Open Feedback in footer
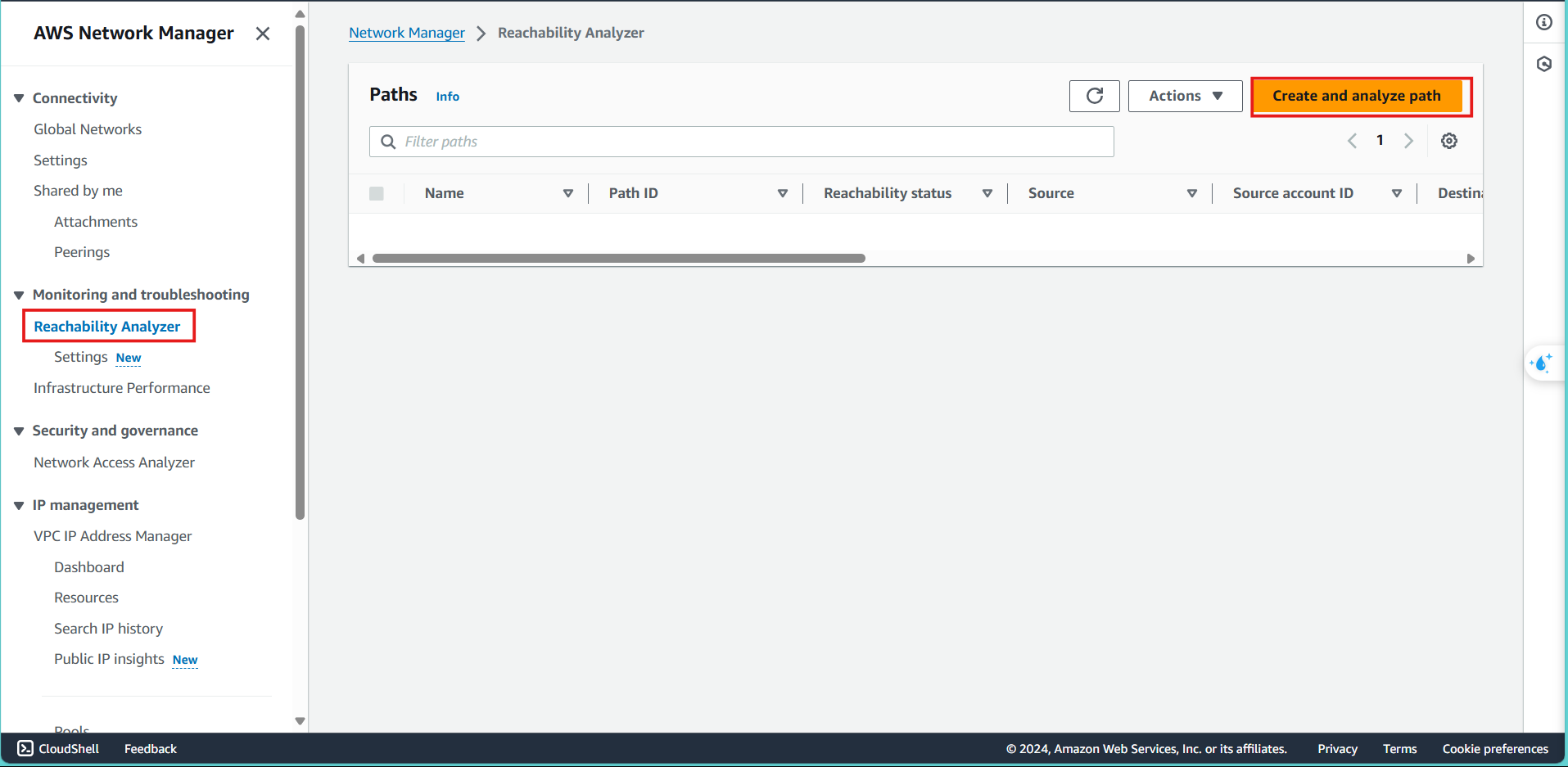 point(151,749)
